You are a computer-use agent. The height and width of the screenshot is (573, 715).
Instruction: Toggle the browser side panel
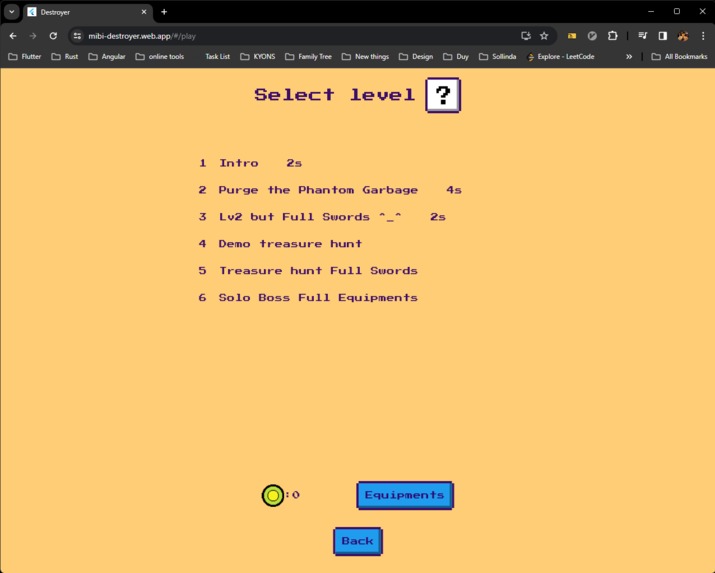click(663, 36)
